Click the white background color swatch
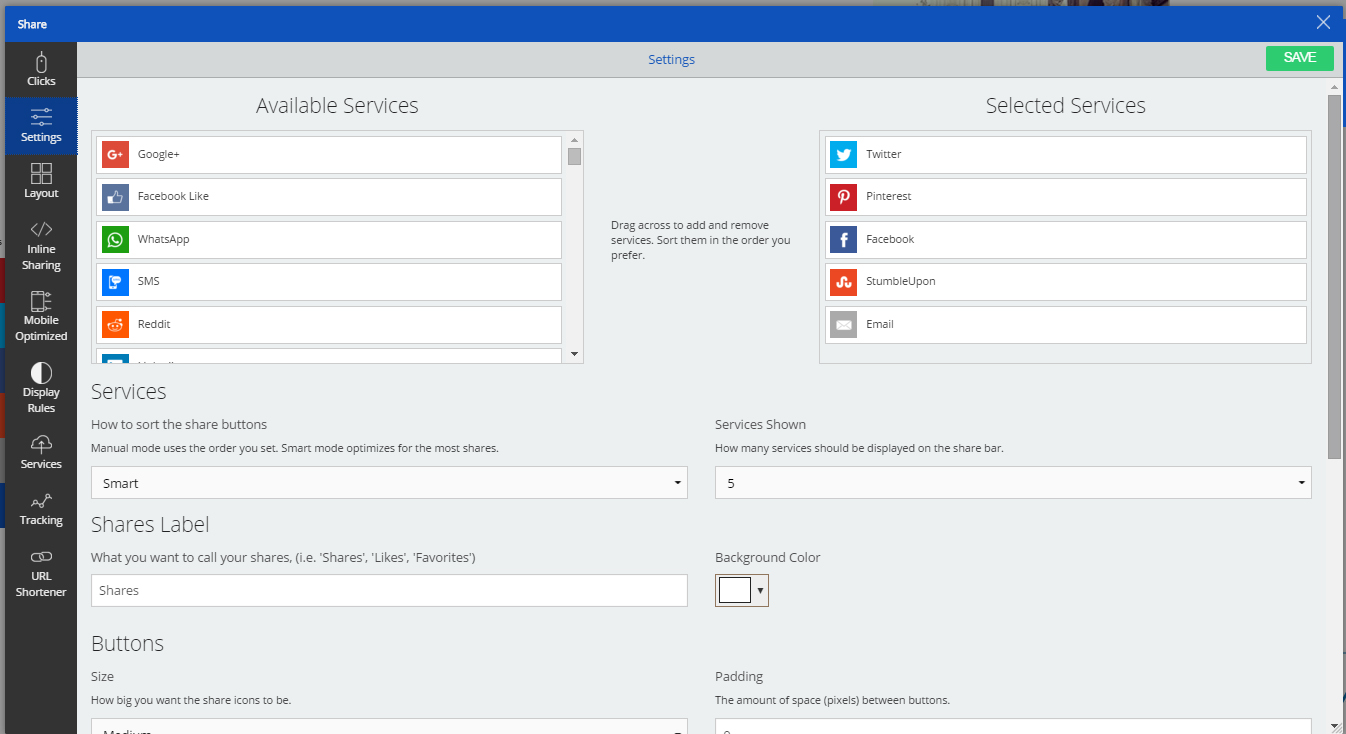 pos(735,591)
